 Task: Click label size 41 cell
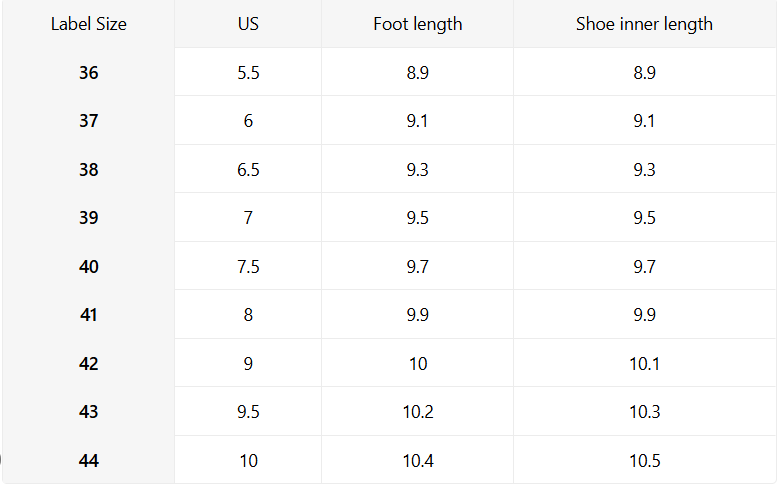coord(89,315)
